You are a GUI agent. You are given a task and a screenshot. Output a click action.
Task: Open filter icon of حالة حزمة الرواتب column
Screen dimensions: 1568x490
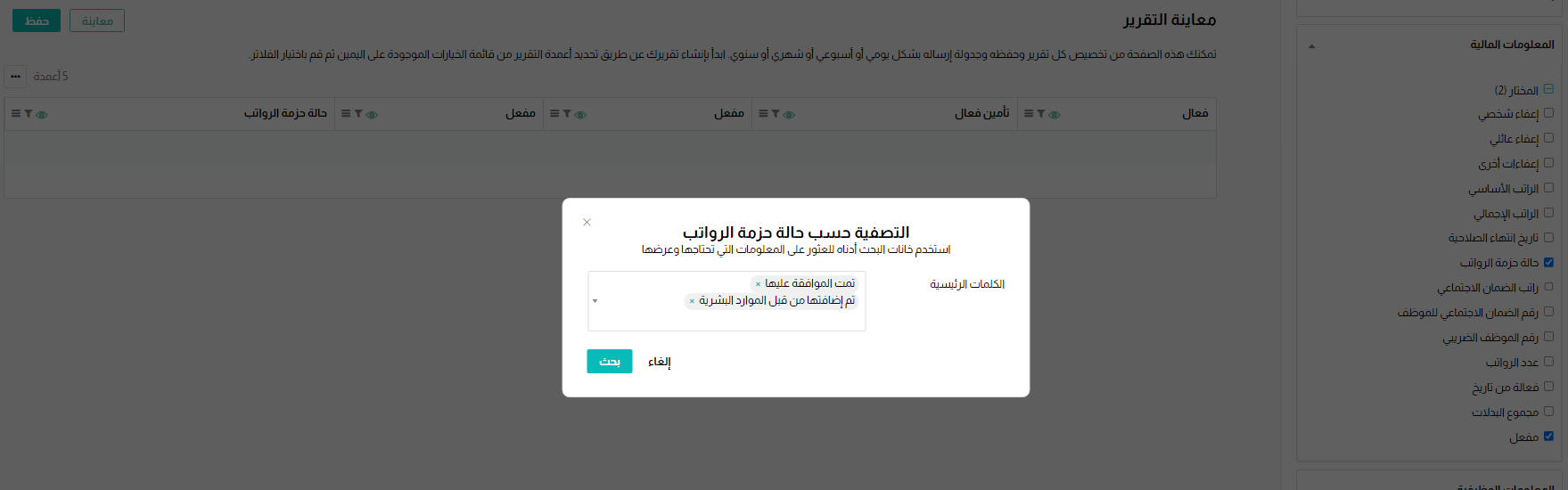29,114
